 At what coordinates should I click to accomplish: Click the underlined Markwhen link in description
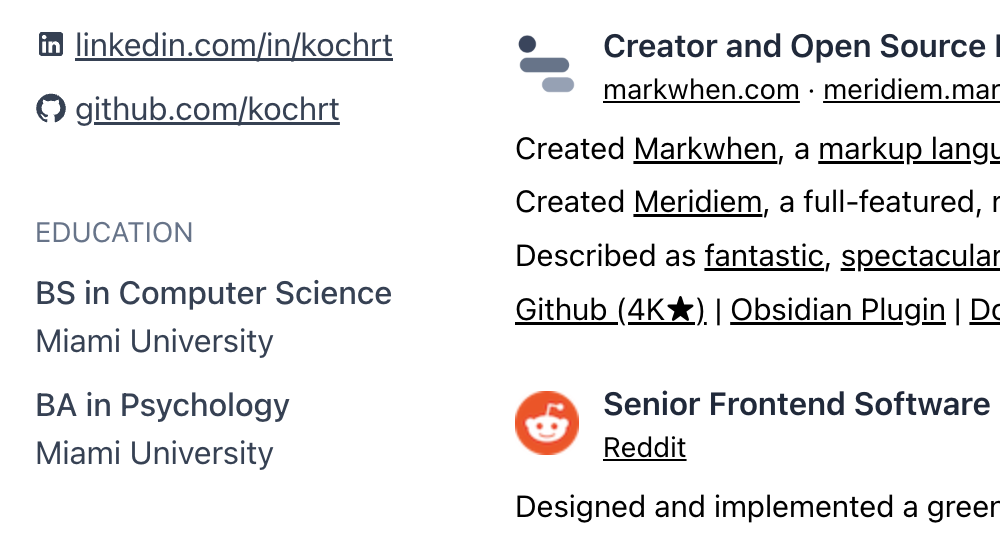point(705,149)
